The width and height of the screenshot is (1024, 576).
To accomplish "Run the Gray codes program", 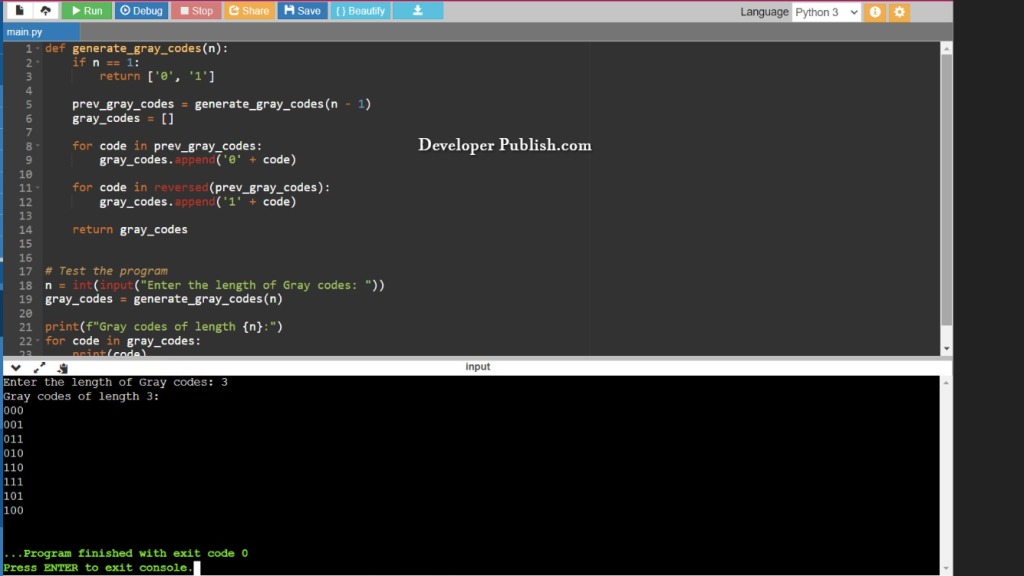I will [86, 10].
